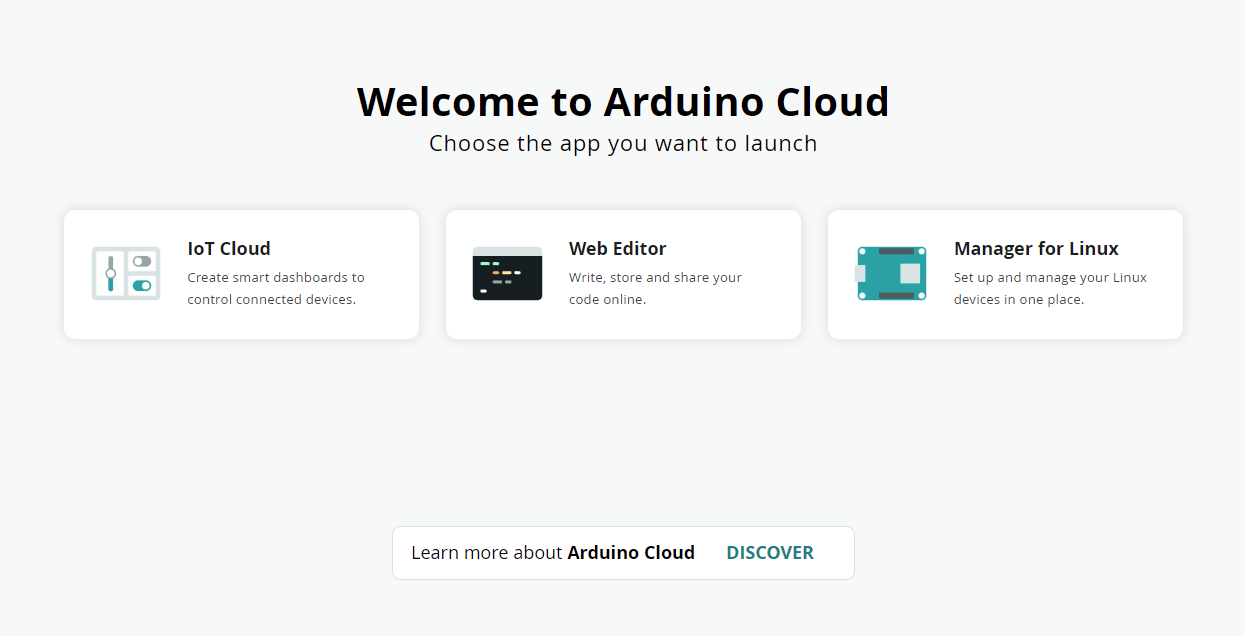This screenshot has height=636, width=1245.
Task: Click the IoT Cloud dashboard icon
Action: (126, 273)
